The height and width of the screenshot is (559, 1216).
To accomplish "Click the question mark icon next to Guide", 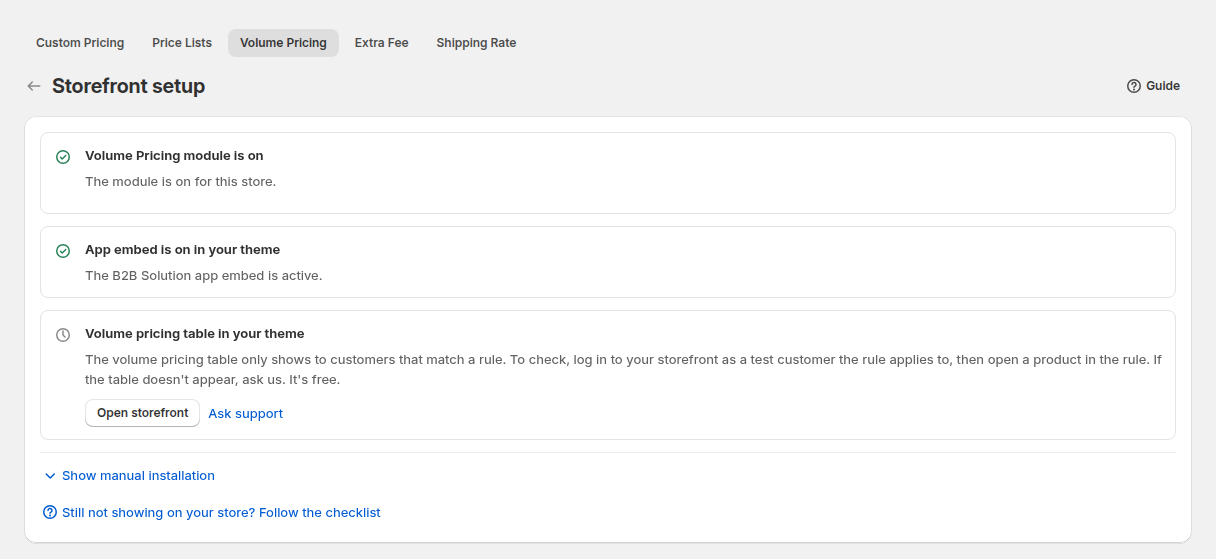I will [x=1134, y=86].
